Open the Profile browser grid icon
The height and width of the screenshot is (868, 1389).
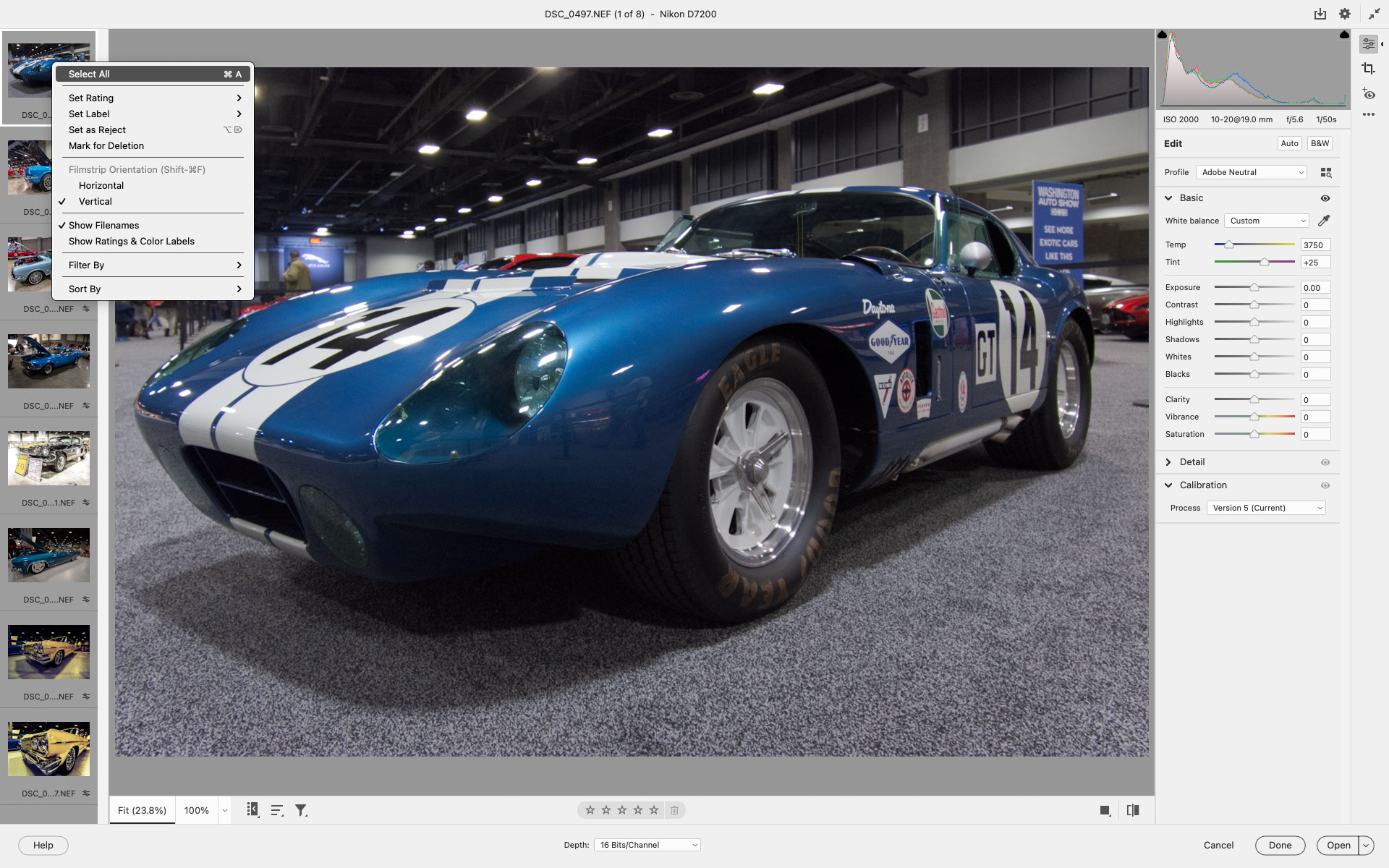(x=1326, y=172)
